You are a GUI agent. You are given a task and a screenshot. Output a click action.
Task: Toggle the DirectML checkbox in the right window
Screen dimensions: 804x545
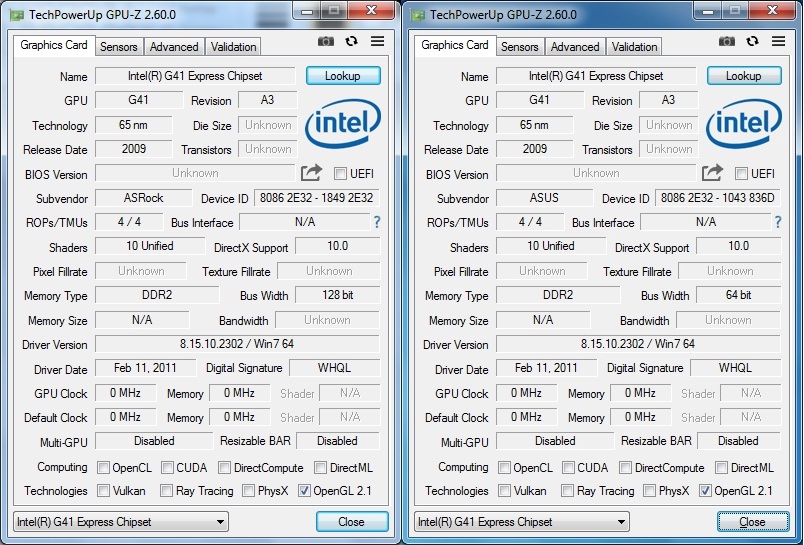721,468
